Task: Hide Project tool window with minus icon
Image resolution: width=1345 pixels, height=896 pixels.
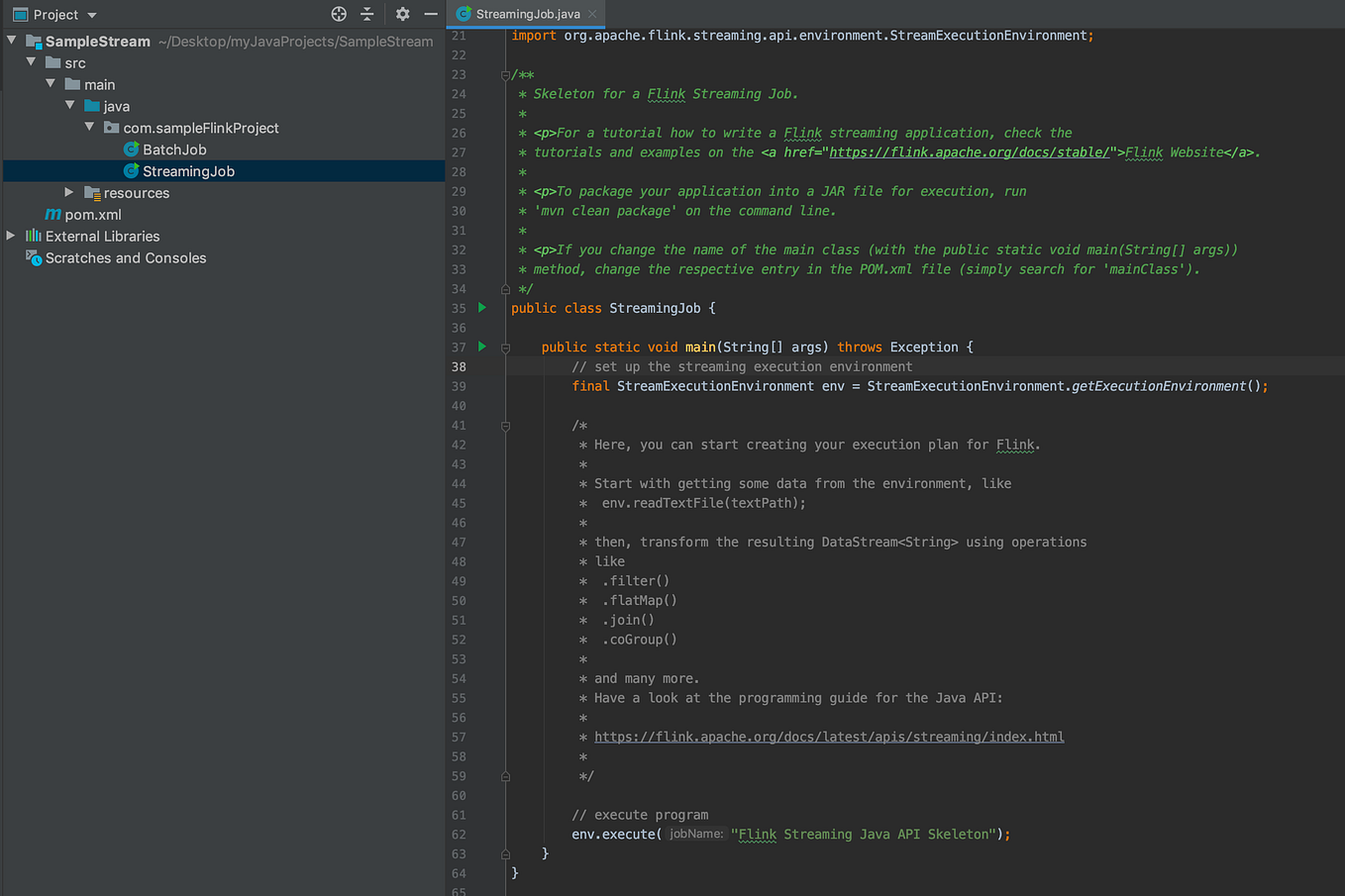Action: tap(430, 14)
